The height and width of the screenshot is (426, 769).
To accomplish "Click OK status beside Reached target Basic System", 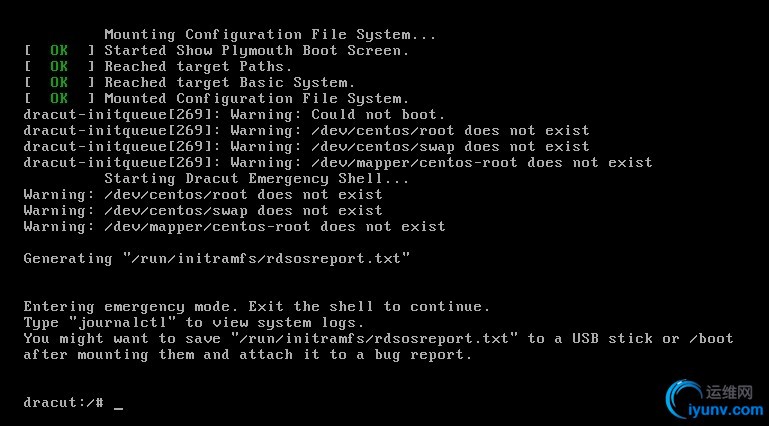I will (59, 82).
